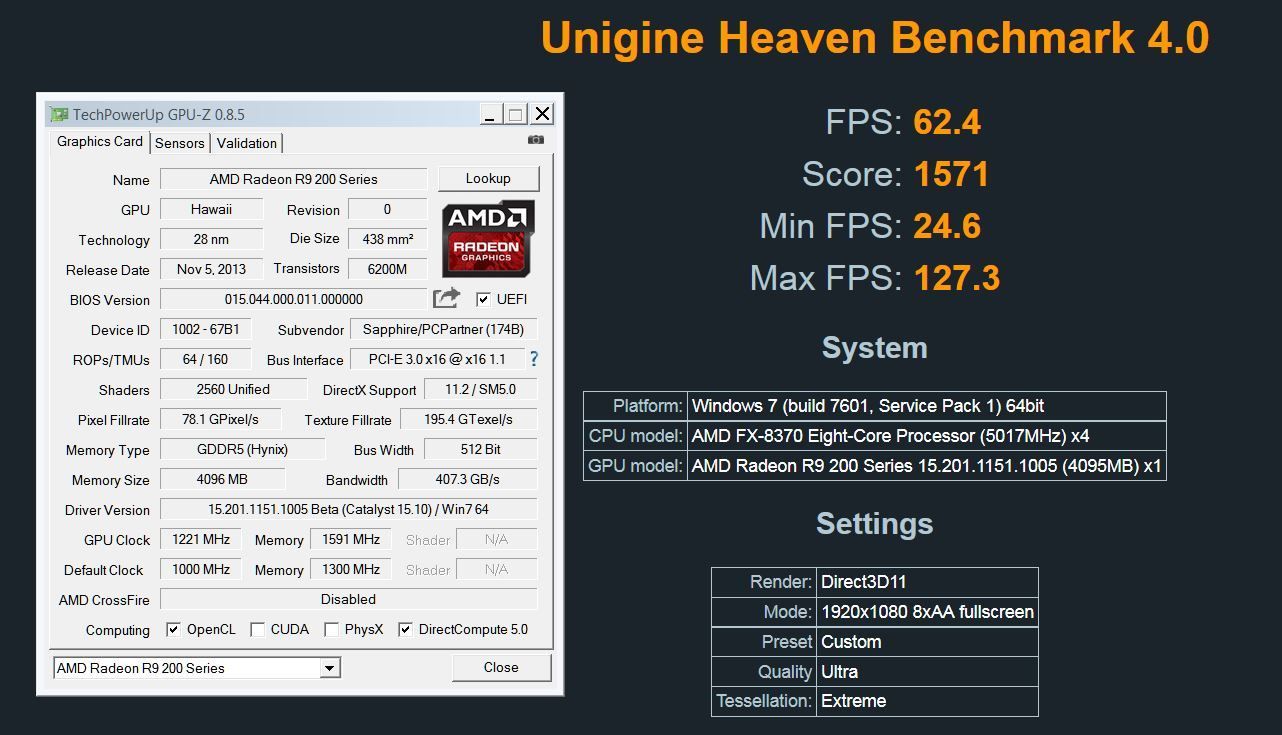The height and width of the screenshot is (735, 1282).
Task: Enable the CUDA checkbox
Action: pos(257,629)
